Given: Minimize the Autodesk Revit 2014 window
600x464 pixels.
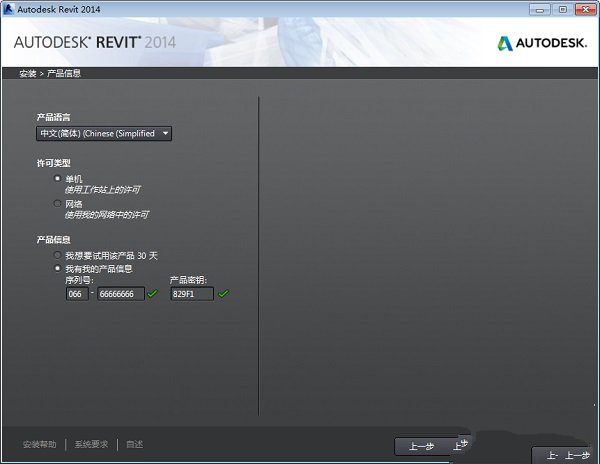Looking at the screenshot, I should click(x=540, y=10).
